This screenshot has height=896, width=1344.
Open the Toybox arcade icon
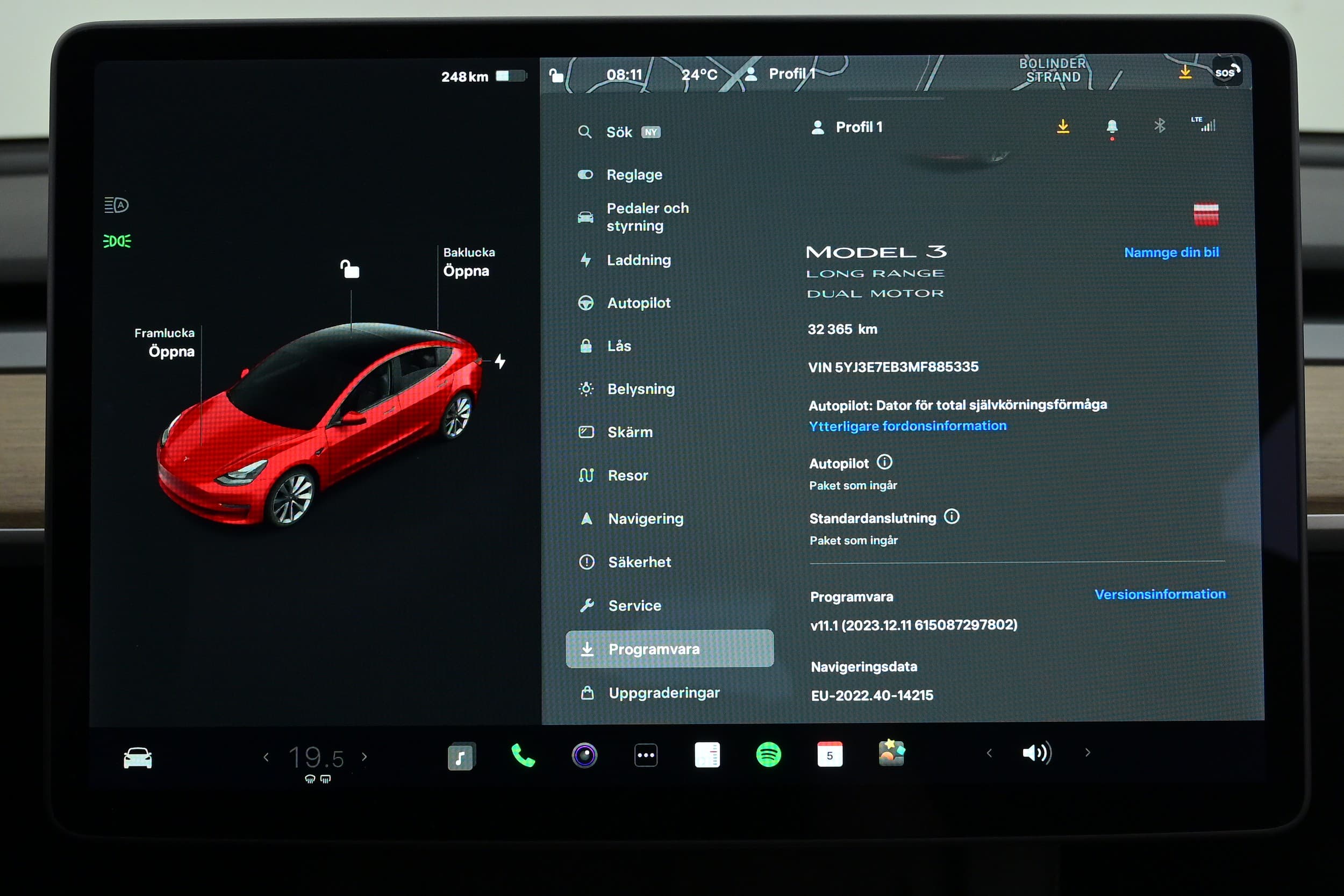tap(891, 753)
